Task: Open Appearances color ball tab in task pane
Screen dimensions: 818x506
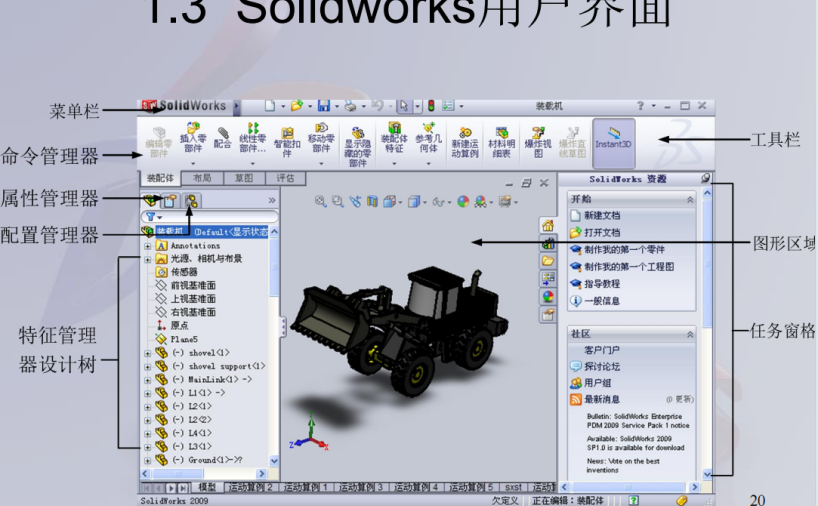Action: click(547, 296)
